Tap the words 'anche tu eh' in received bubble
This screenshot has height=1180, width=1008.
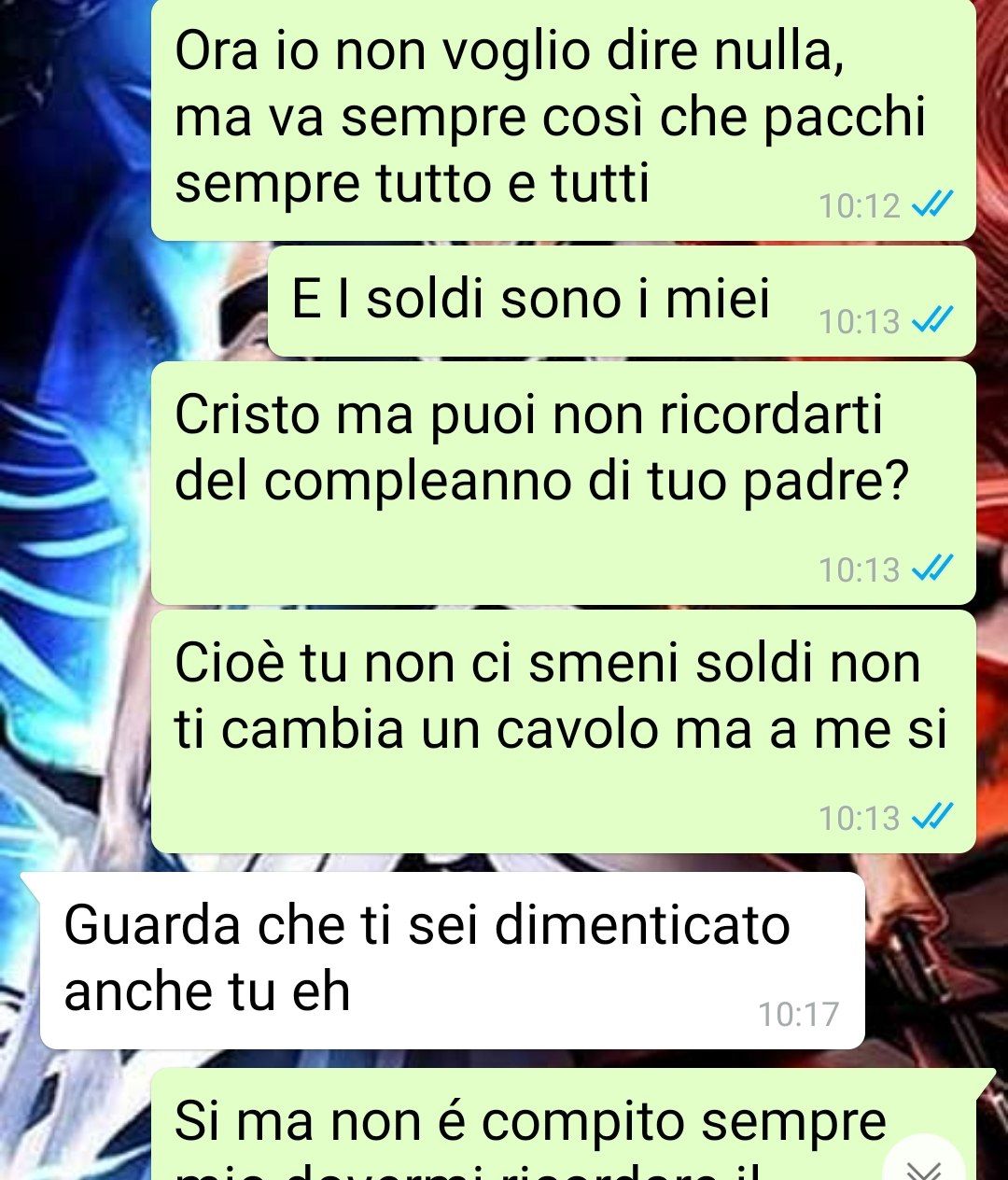(207, 991)
